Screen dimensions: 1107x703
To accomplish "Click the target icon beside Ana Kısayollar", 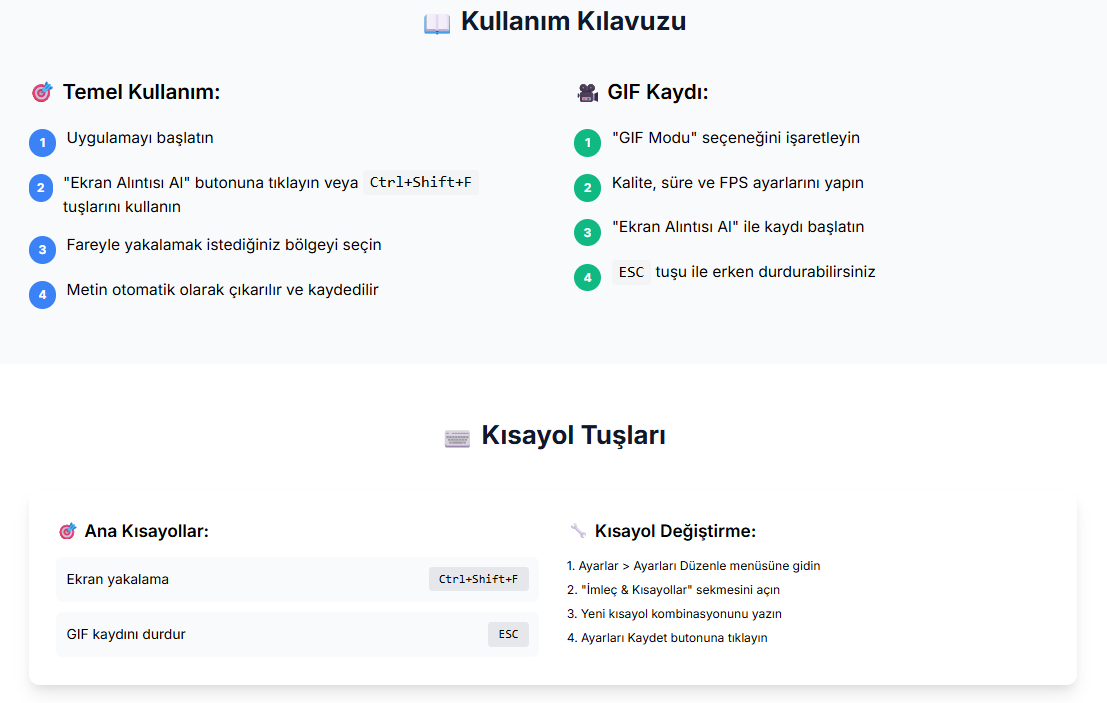I will [x=67, y=531].
